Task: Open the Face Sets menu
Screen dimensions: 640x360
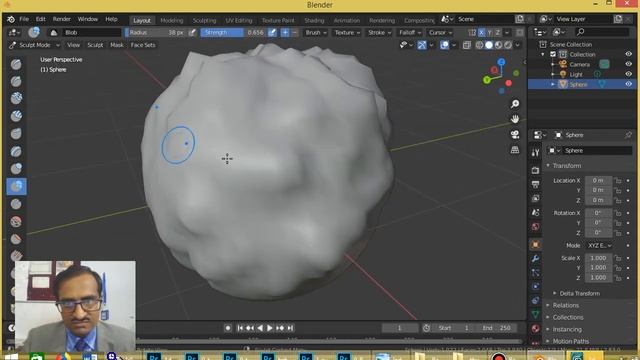Action: [143, 45]
